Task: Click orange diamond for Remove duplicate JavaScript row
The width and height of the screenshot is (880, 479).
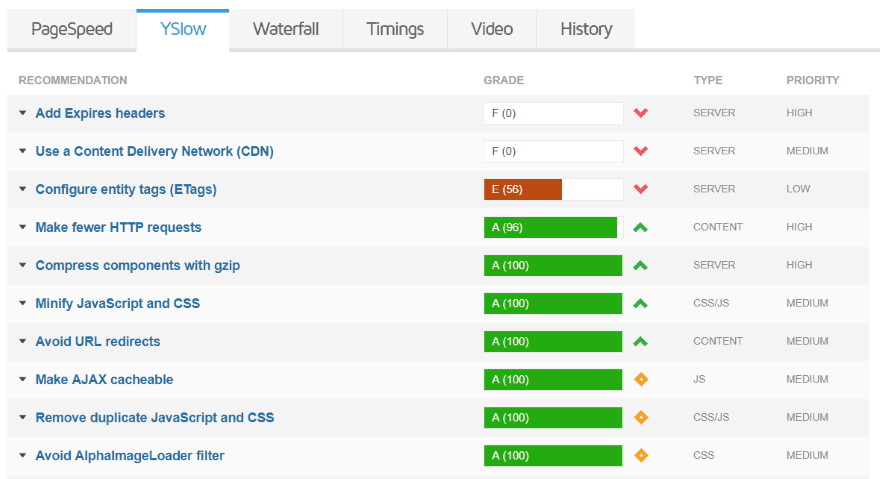Action: point(641,417)
